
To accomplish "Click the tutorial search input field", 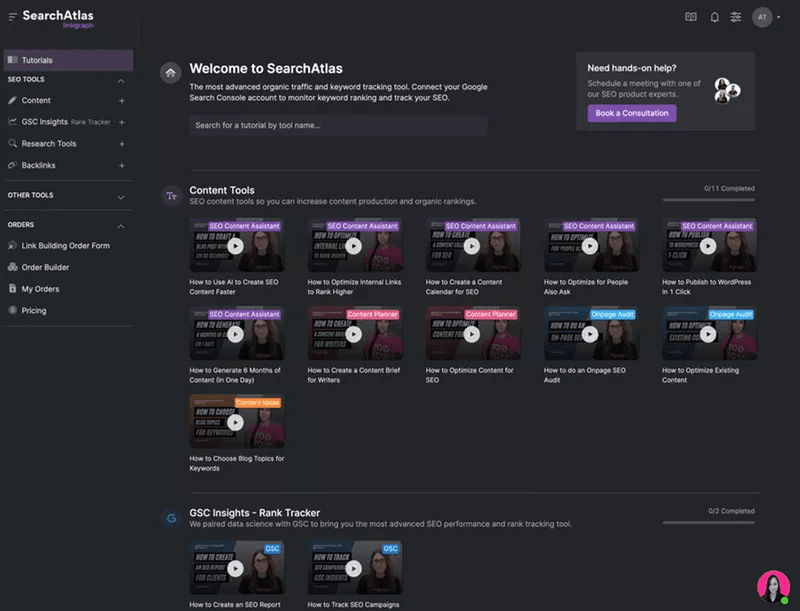I will pos(338,126).
